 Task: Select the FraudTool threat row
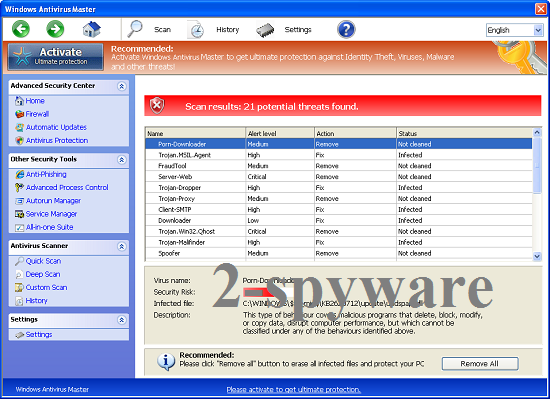coord(339,166)
